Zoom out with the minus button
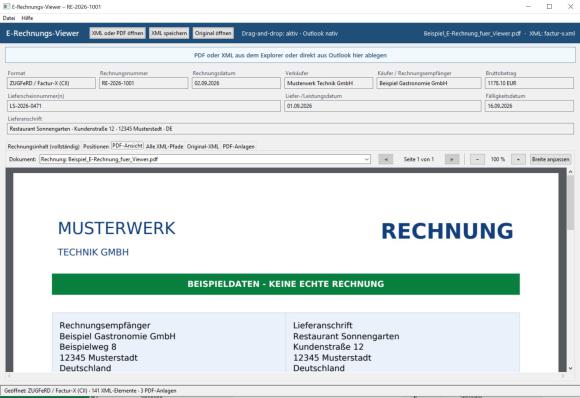This screenshot has height=398, width=580. click(477, 159)
